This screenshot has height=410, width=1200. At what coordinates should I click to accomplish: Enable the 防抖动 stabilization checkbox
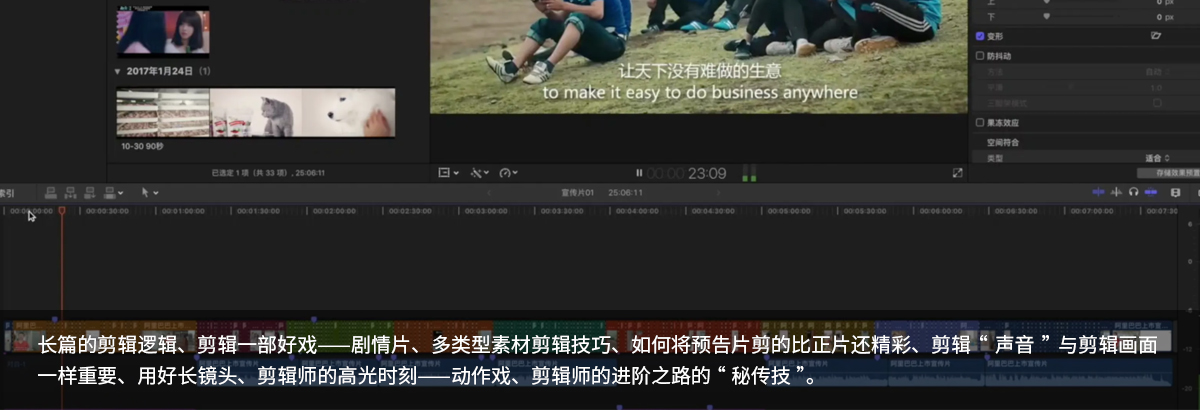(x=980, y=56)
